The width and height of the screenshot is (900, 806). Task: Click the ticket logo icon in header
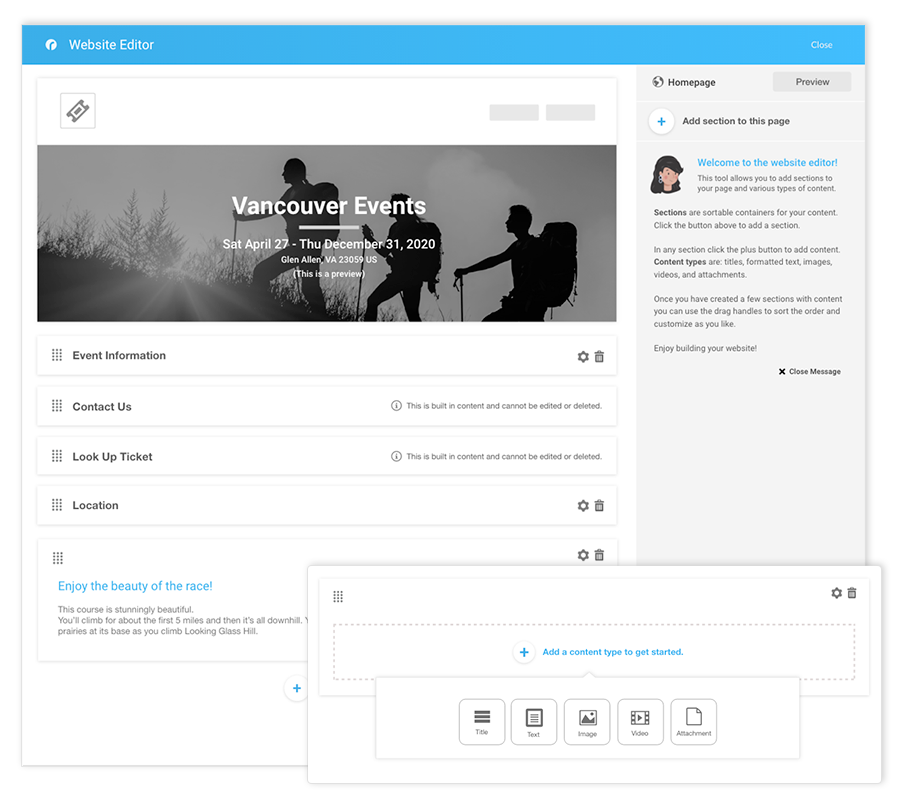click(78, 111)
